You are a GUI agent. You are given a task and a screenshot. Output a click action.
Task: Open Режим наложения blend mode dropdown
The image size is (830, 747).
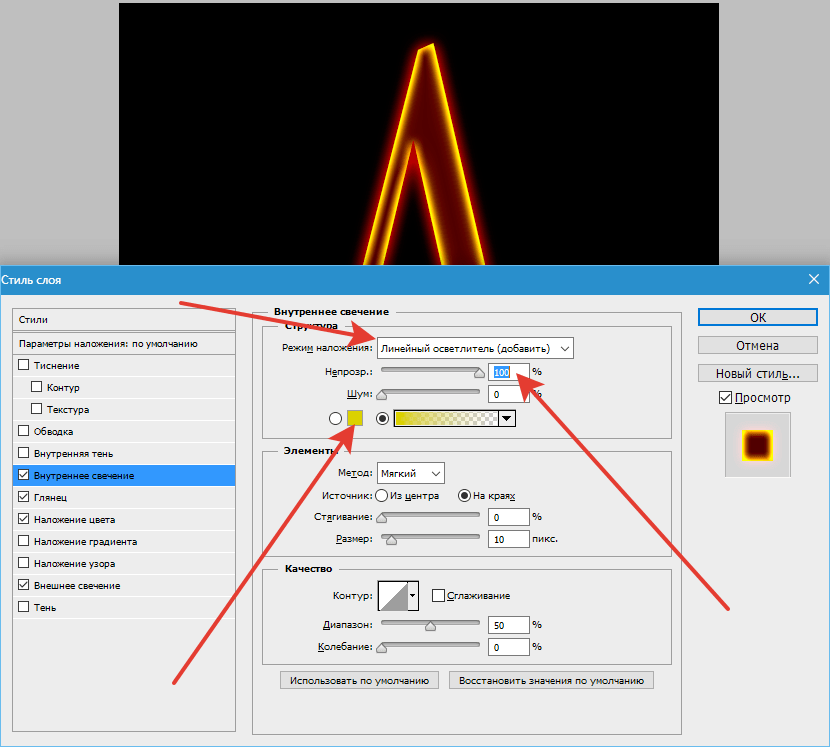point(475,348)
